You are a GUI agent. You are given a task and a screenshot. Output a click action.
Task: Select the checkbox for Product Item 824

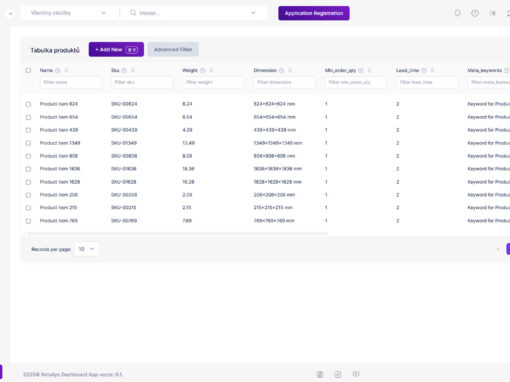pyautogui.click(x=28, y=104)
